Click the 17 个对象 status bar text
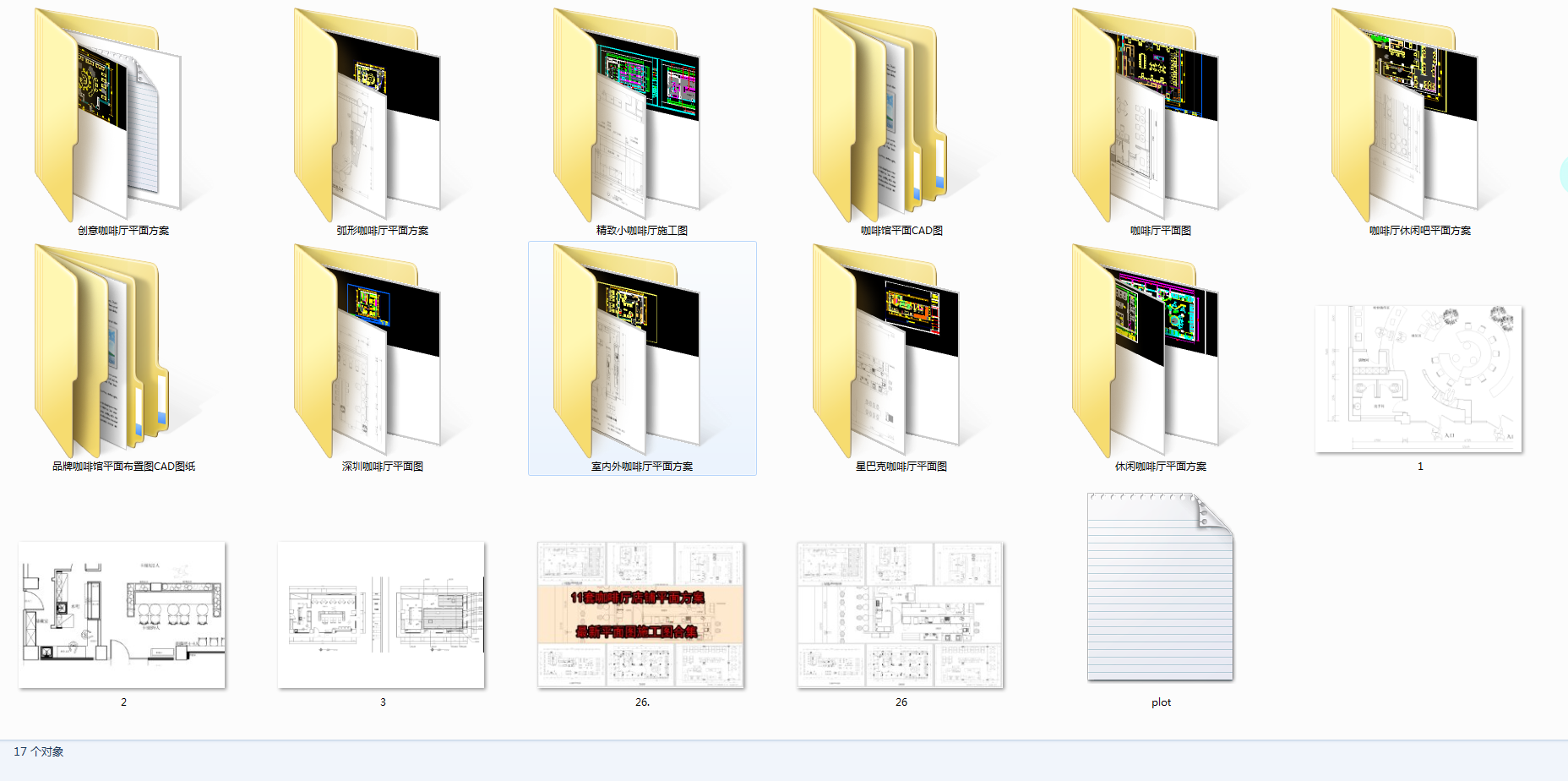1568x781 pixels. point(39,751)
